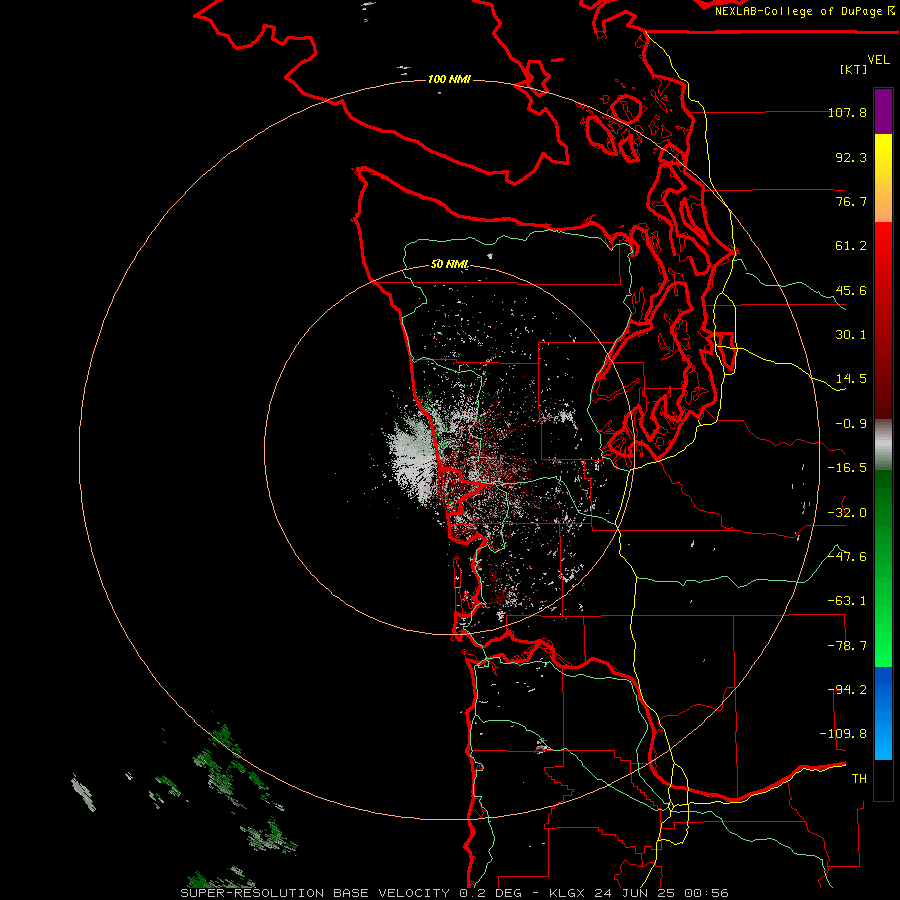Image resolution: width=900 pixels, height=900 pixels.
Task: Click the [KT] units label
Action: pyautogui.click(x=854, y=69)
